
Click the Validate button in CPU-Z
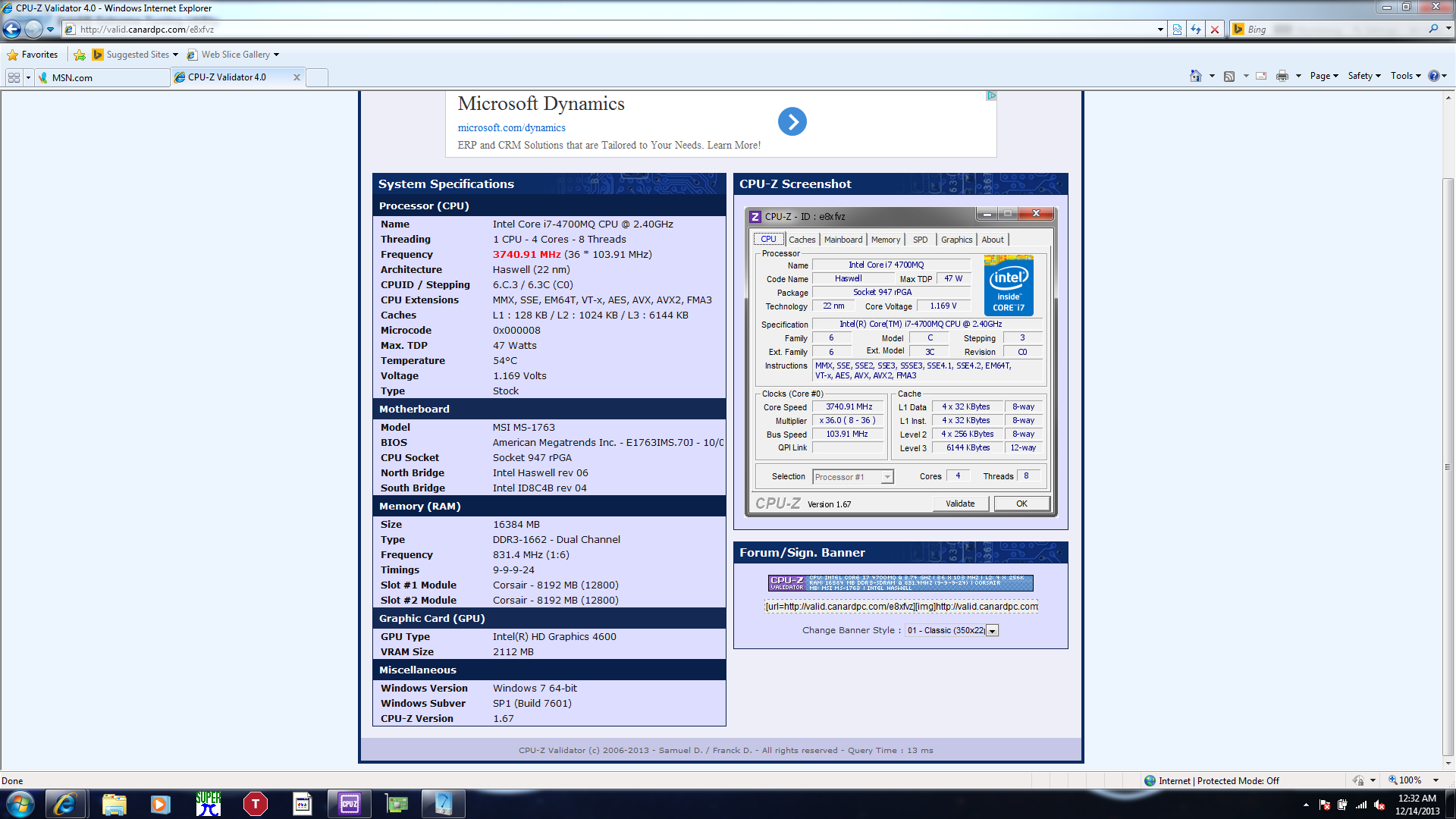click(x=960, y=504)
